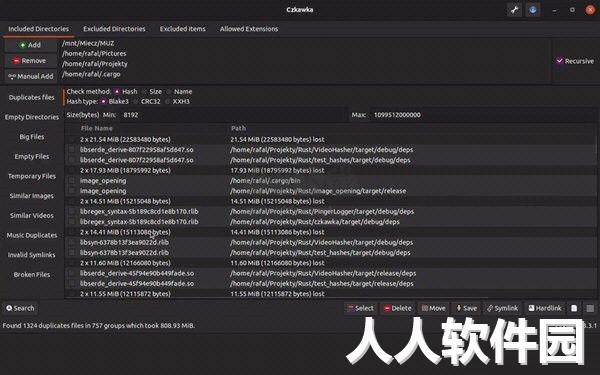Create Symlink for selected files
Image resolution: width=600 pixels, height=375 pixels.
[502, 308]
